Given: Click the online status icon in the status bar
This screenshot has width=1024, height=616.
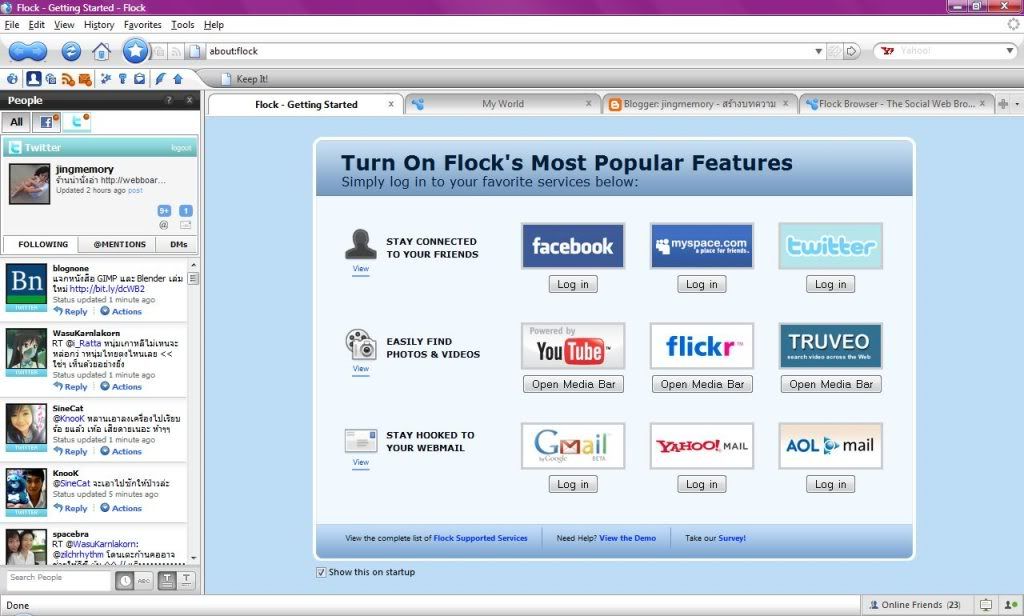Looking at the screenshot, I should [1010, 605].
